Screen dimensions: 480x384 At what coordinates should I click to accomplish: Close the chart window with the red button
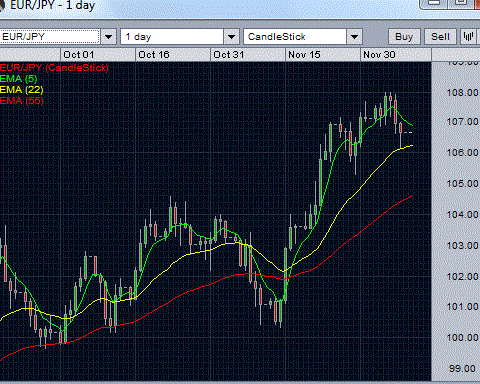click(478, 3)
